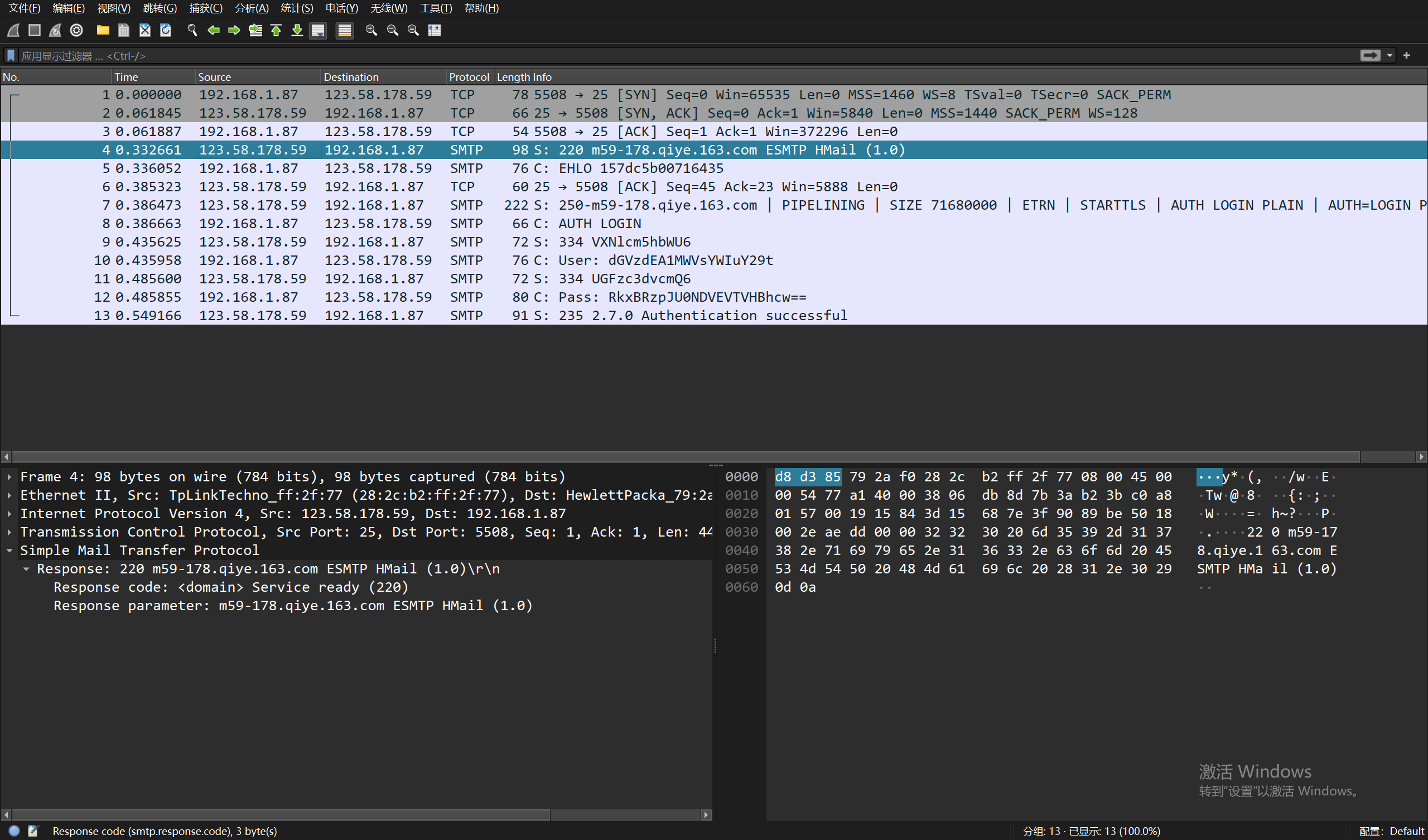Click the zoom in magnifier icon

click(371, 30)
